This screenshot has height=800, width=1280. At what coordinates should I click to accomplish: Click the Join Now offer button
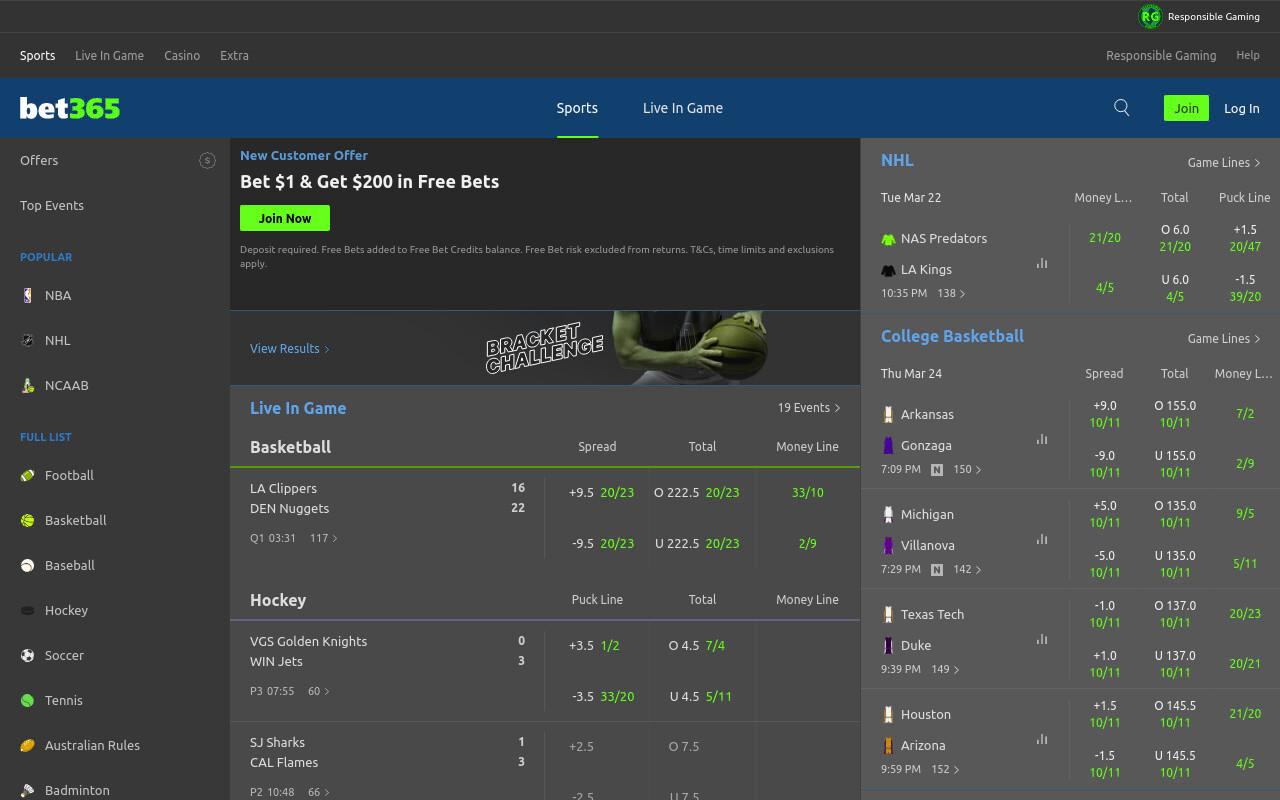tap(285, 218)
